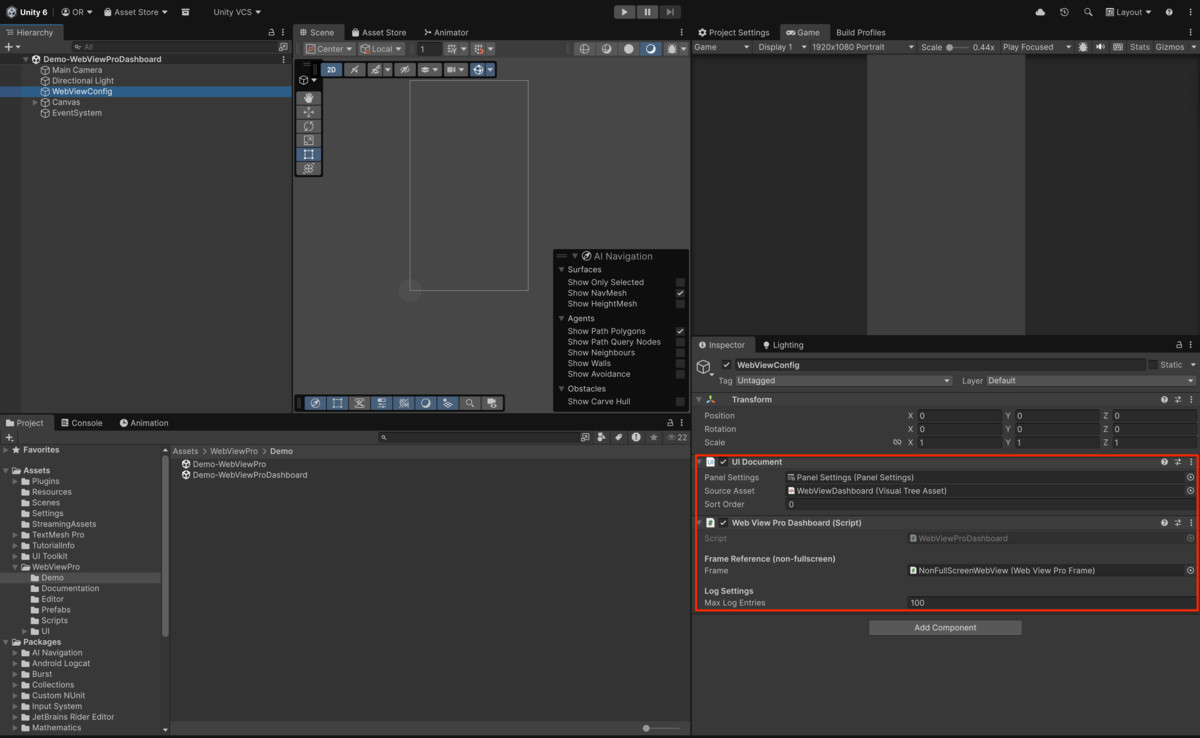Open the undo history icon
Image resolution: width=1200 pixels, height=738 pixels.
tap(1064, 12)
